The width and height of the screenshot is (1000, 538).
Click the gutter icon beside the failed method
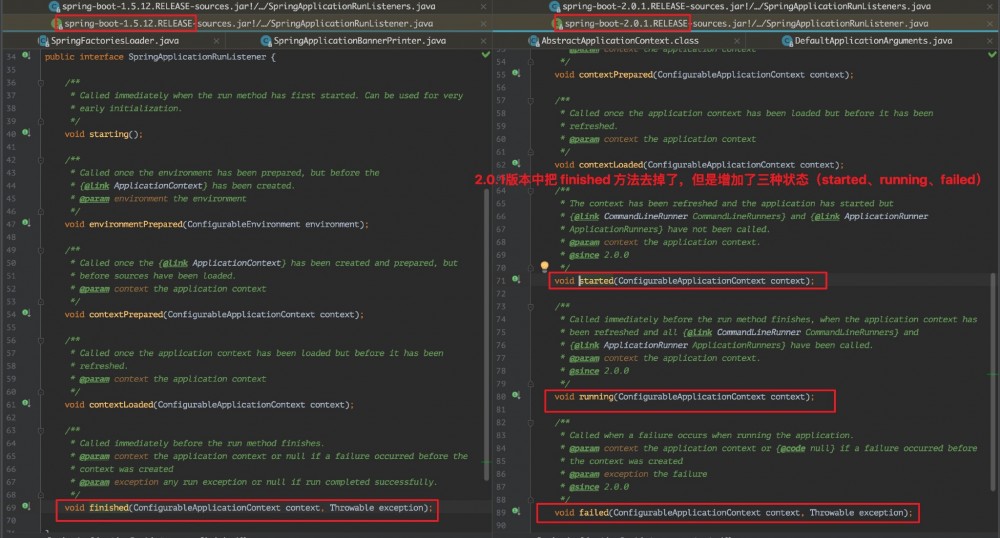tap(516, 512)
